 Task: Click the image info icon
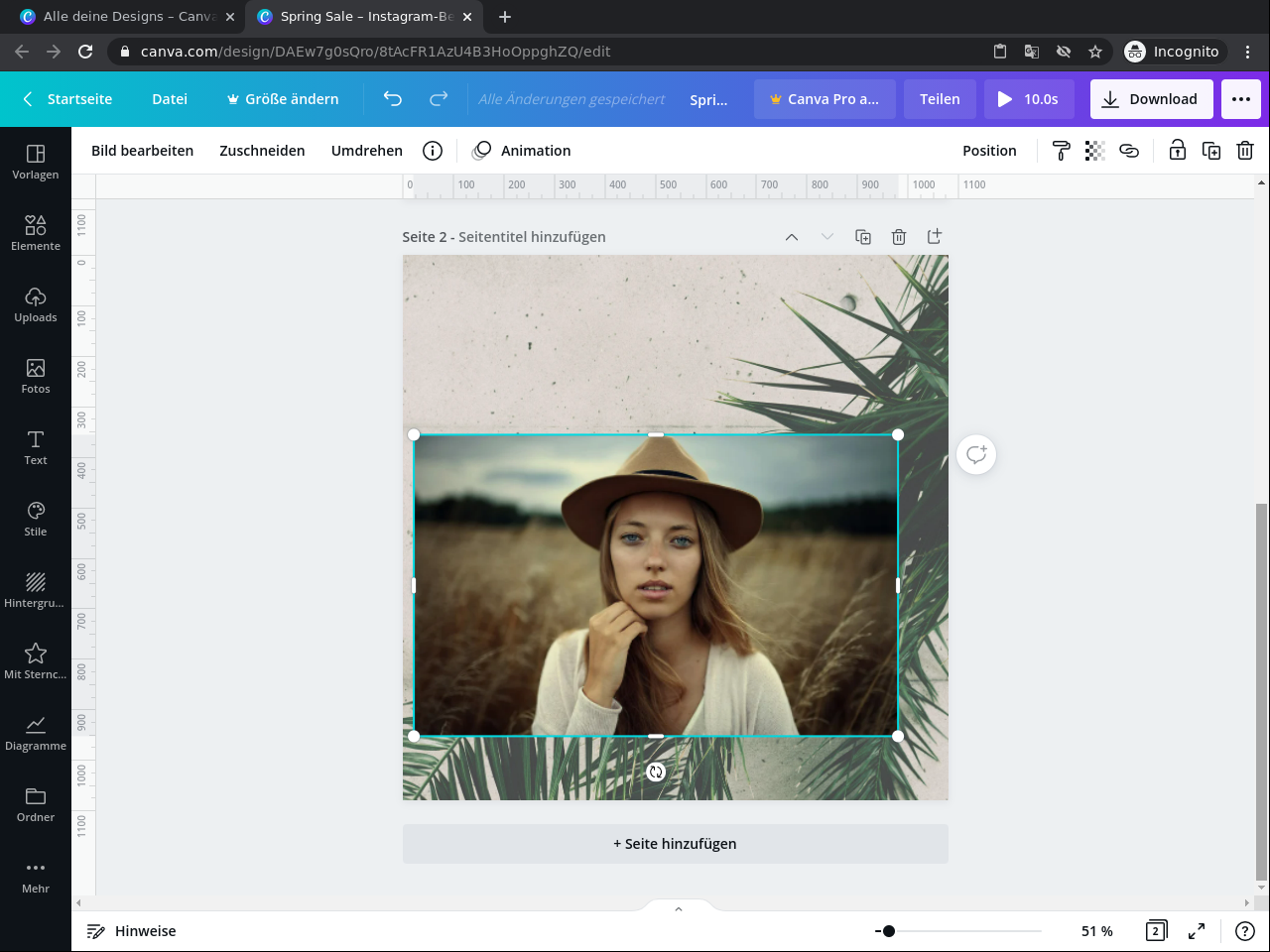coord(433,151)
